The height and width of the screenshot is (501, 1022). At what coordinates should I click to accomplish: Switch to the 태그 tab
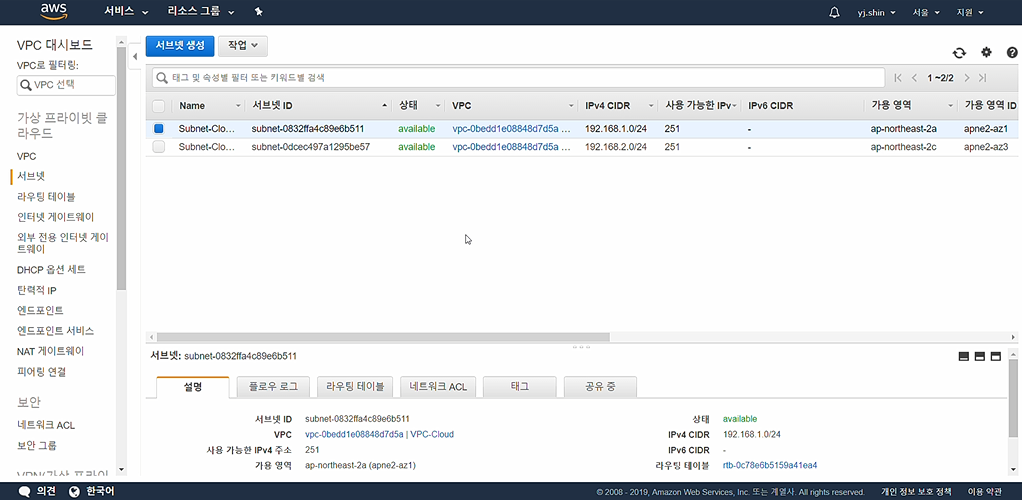519,386
